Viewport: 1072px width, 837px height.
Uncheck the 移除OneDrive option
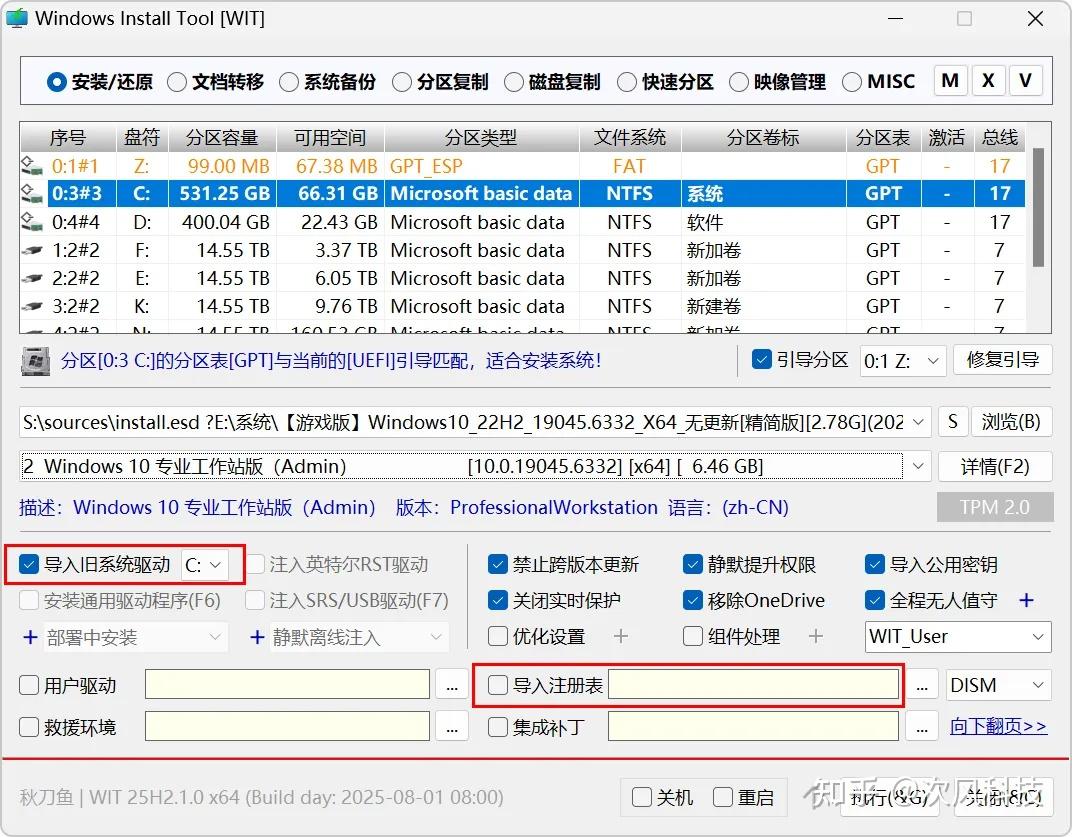coord(693,601)
